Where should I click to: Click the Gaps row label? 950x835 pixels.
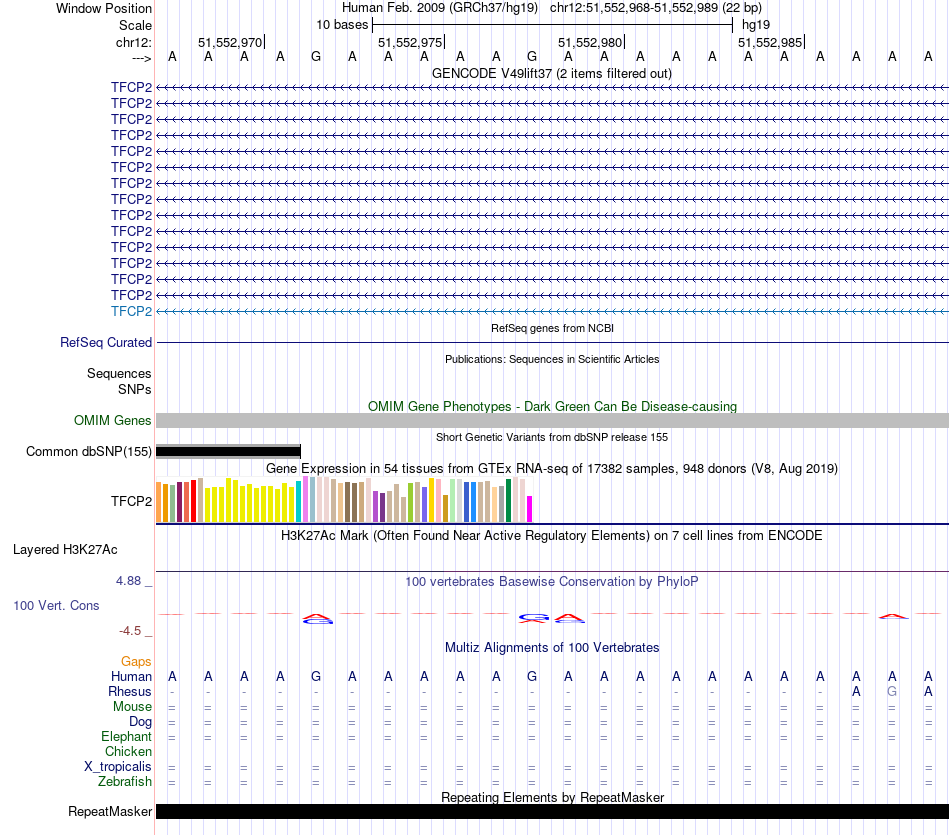click(136, 662)
